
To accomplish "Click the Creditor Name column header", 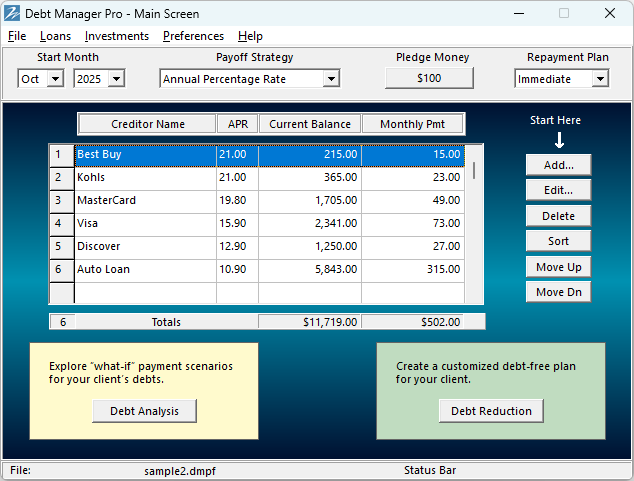I will [x=148, y=124].
